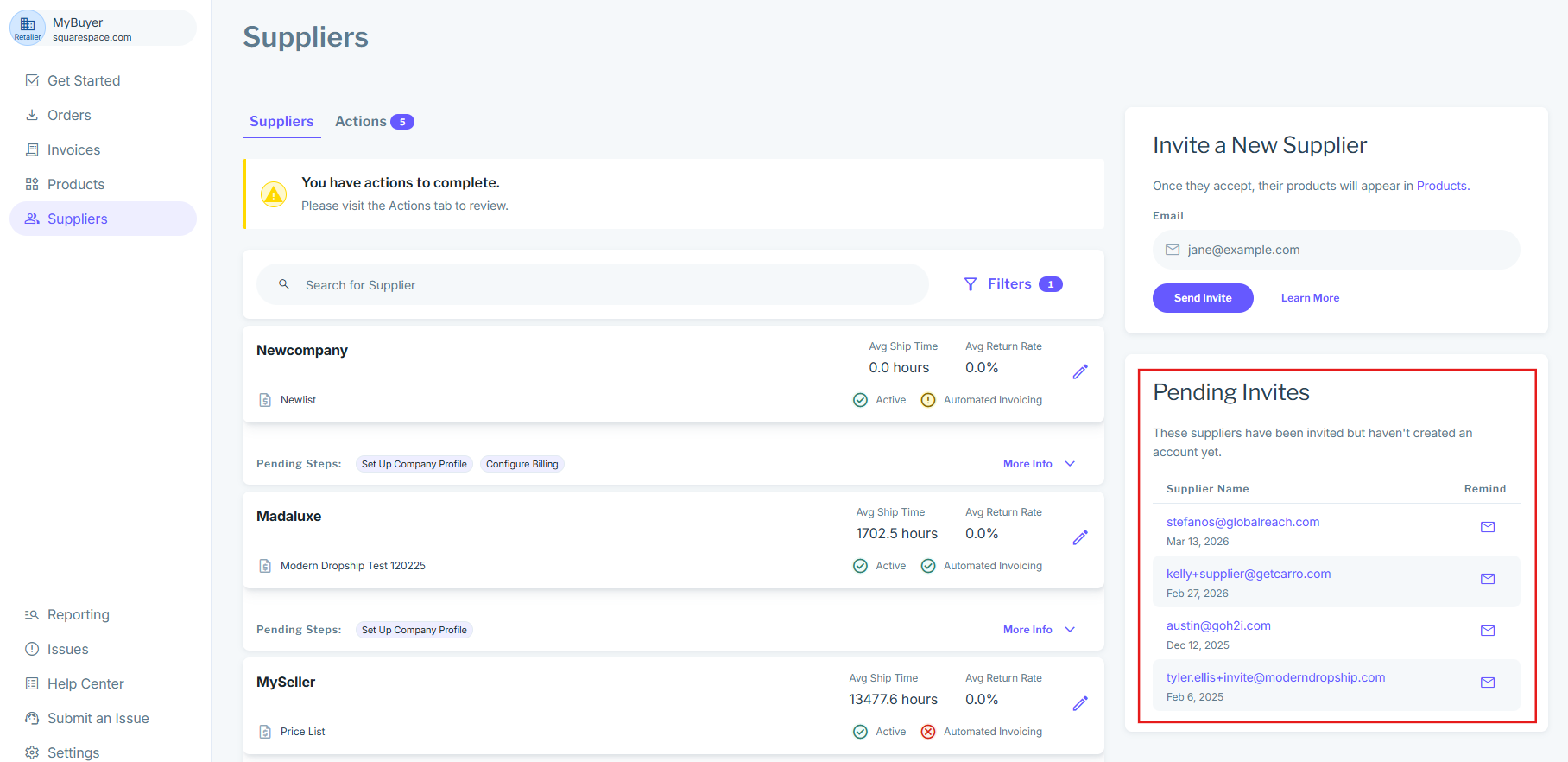
Task: Click the pencil icon for MySeller
Action: 1079,703
